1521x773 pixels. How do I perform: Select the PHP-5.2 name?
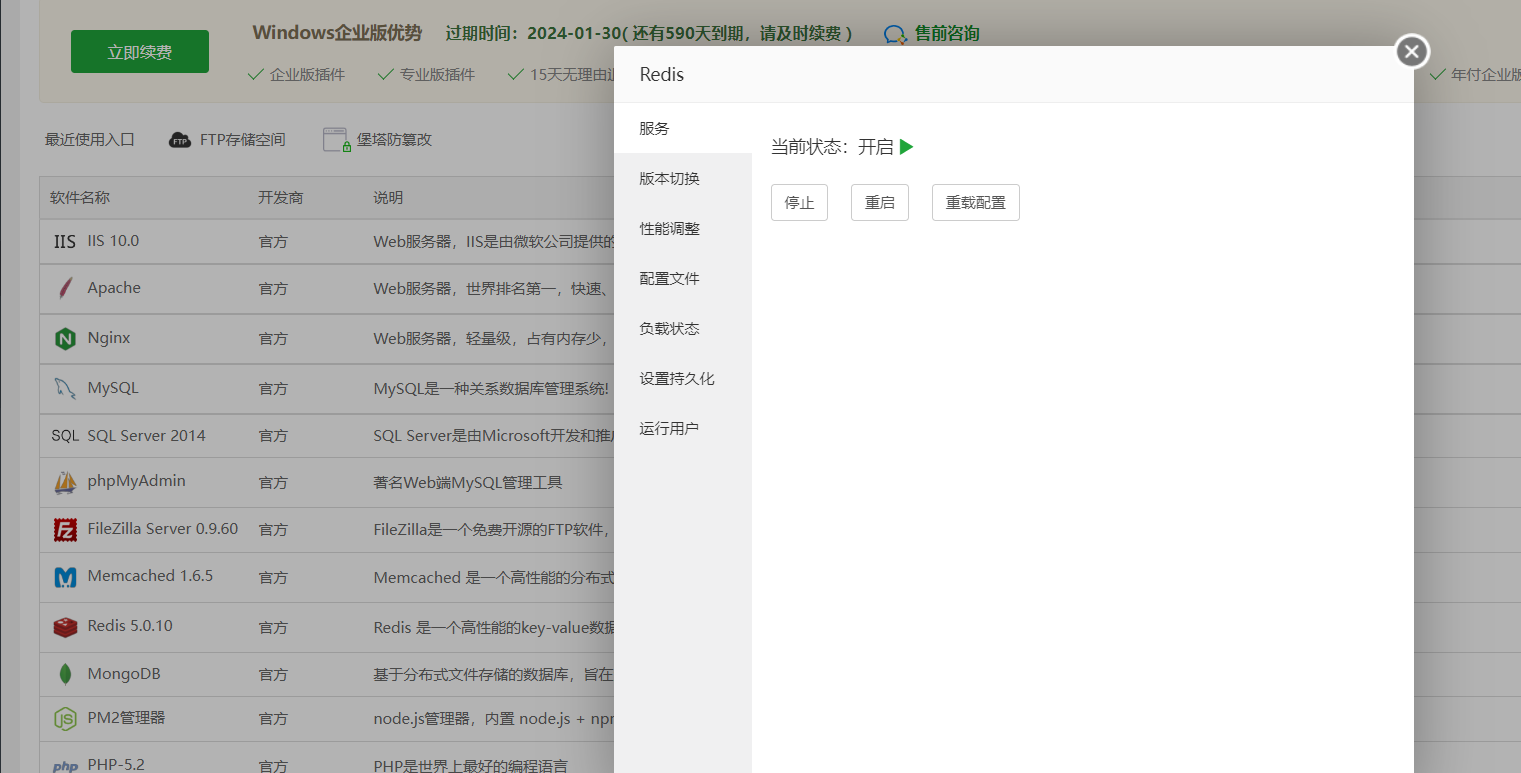(116, 765)
